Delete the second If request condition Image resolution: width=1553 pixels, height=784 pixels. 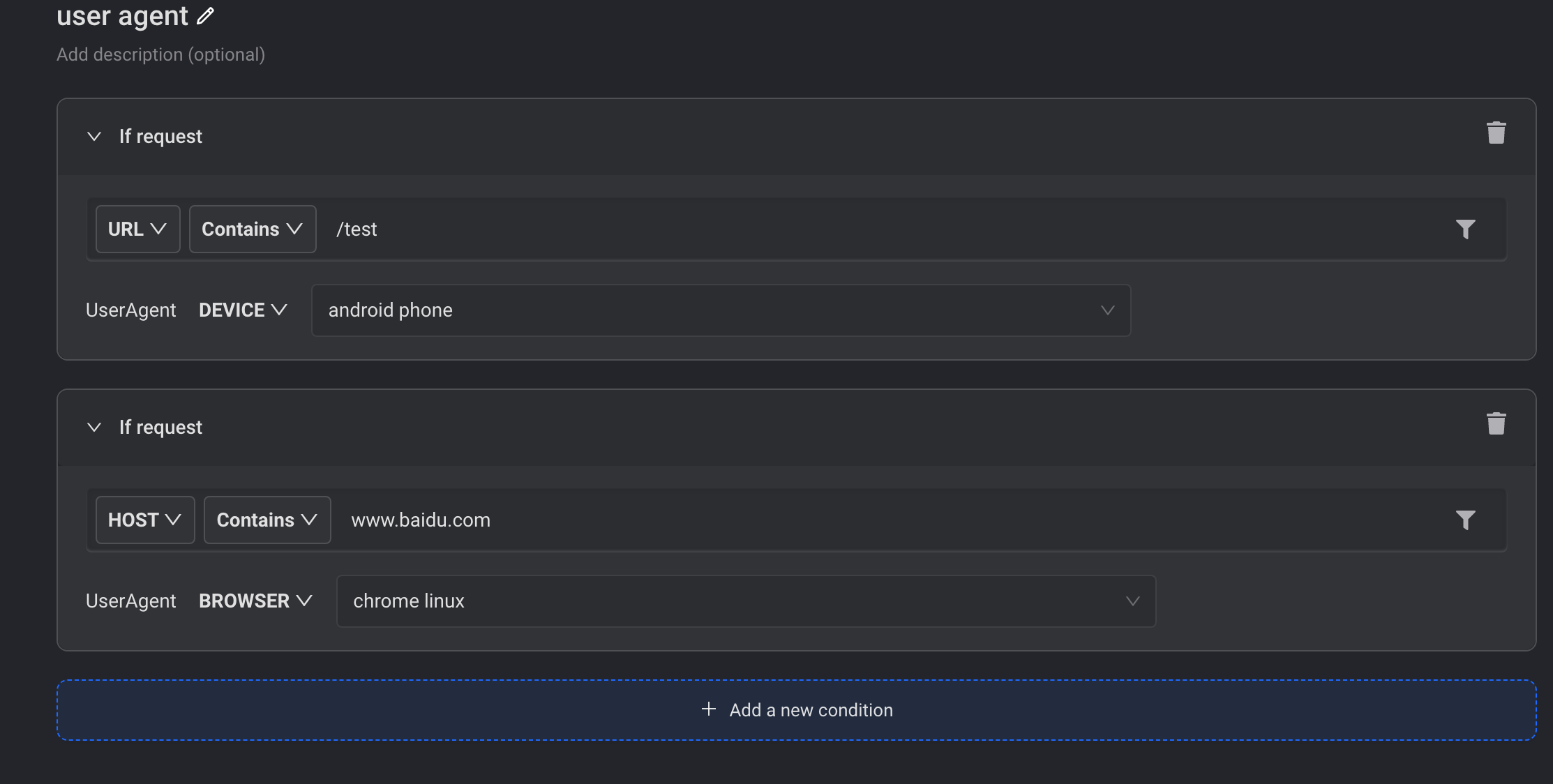coord(1496,423)
